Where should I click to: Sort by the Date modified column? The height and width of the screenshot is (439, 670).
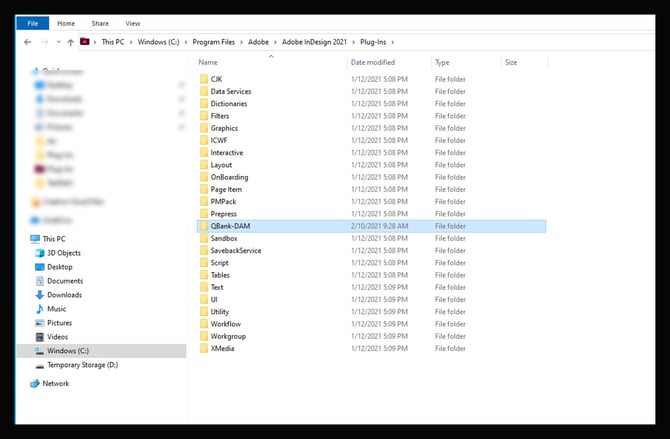(374, 62)
